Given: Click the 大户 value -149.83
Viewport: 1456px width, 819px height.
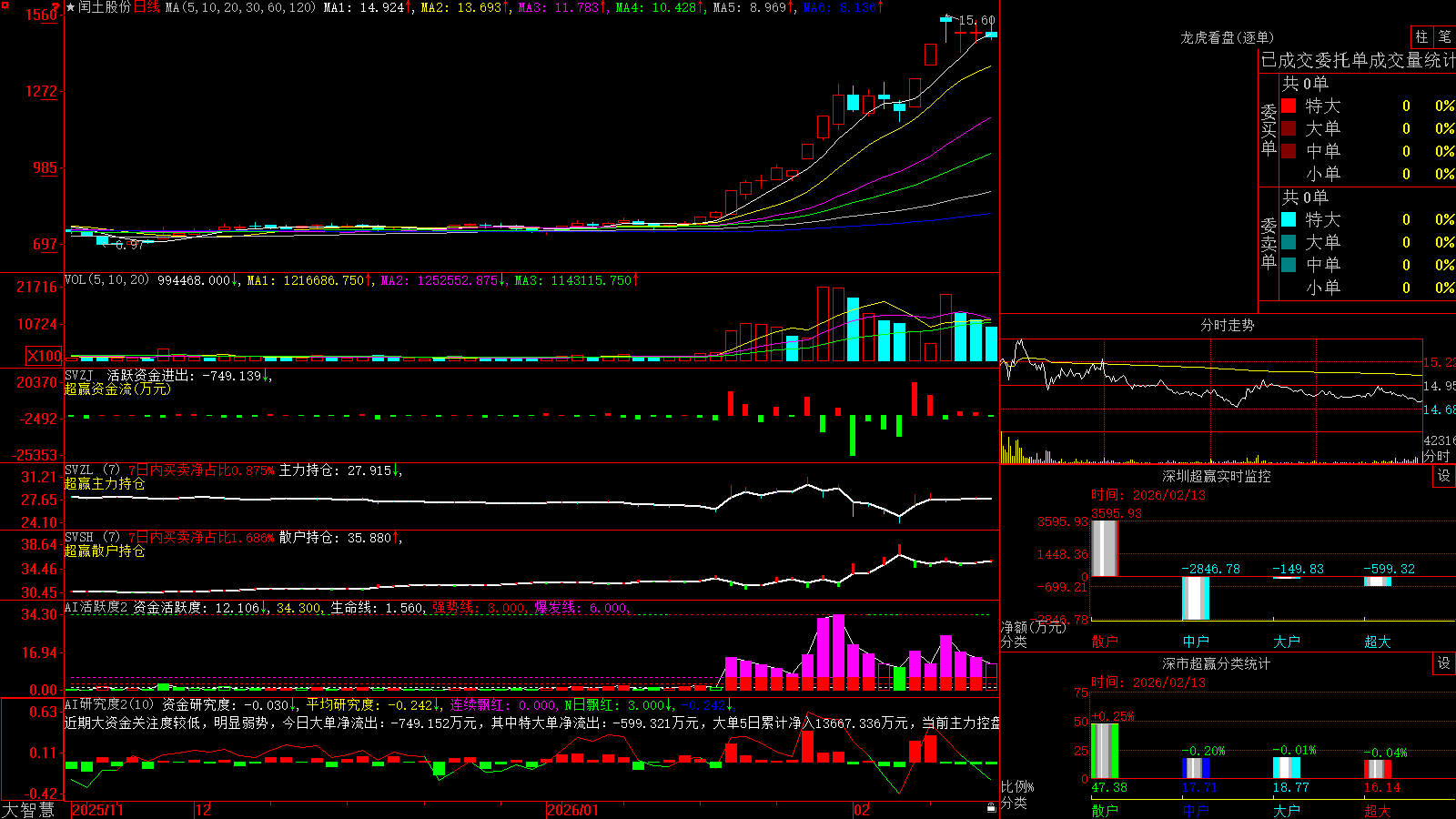Looking at the screenshot, I should [1298, 569].
